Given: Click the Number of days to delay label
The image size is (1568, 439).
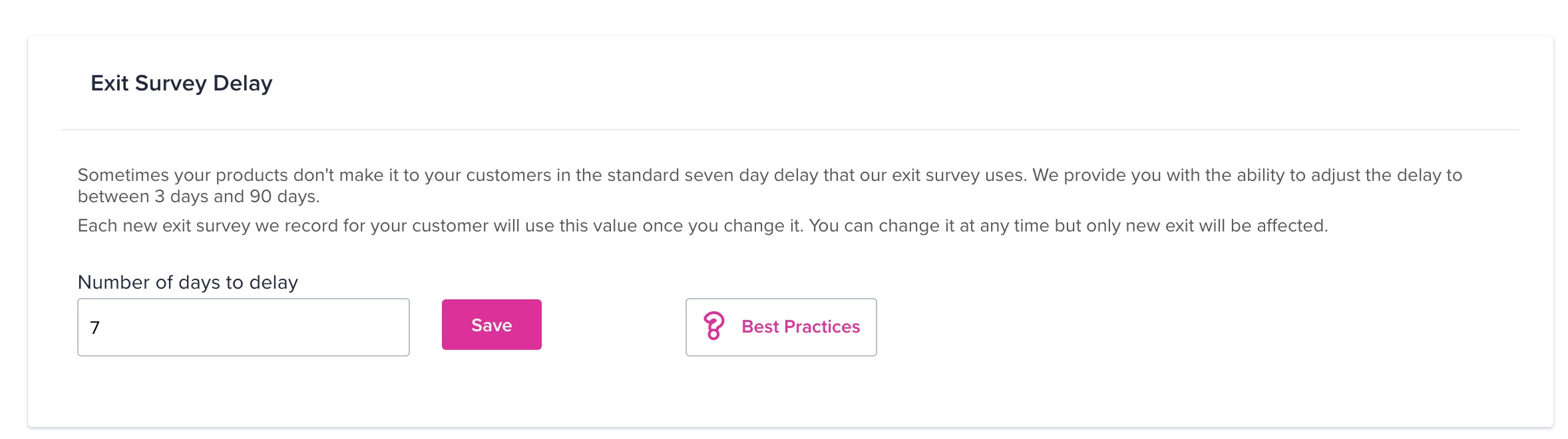Looking at the screenshot, I should point(188,282).
